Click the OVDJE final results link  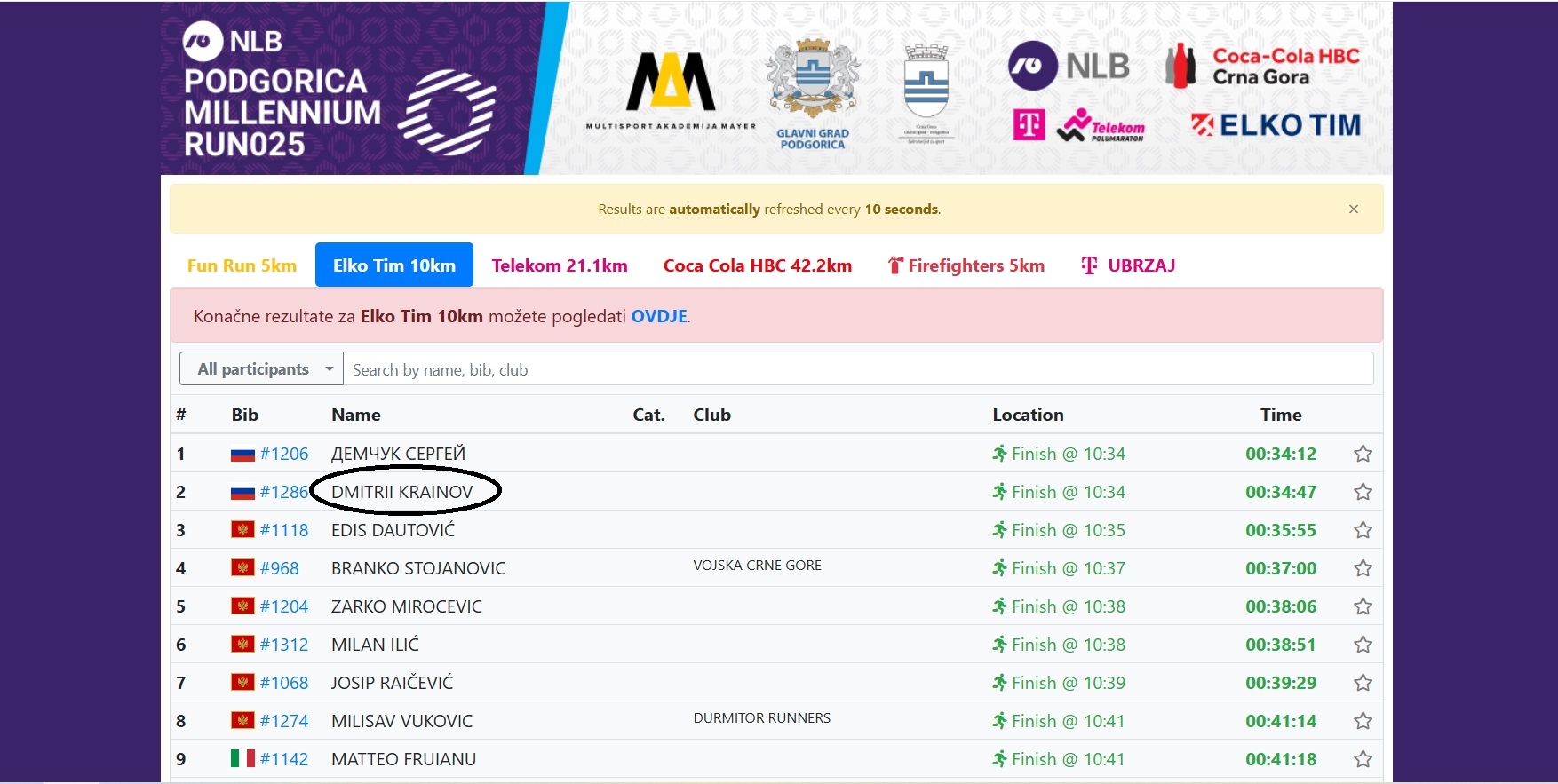(658, 316)
